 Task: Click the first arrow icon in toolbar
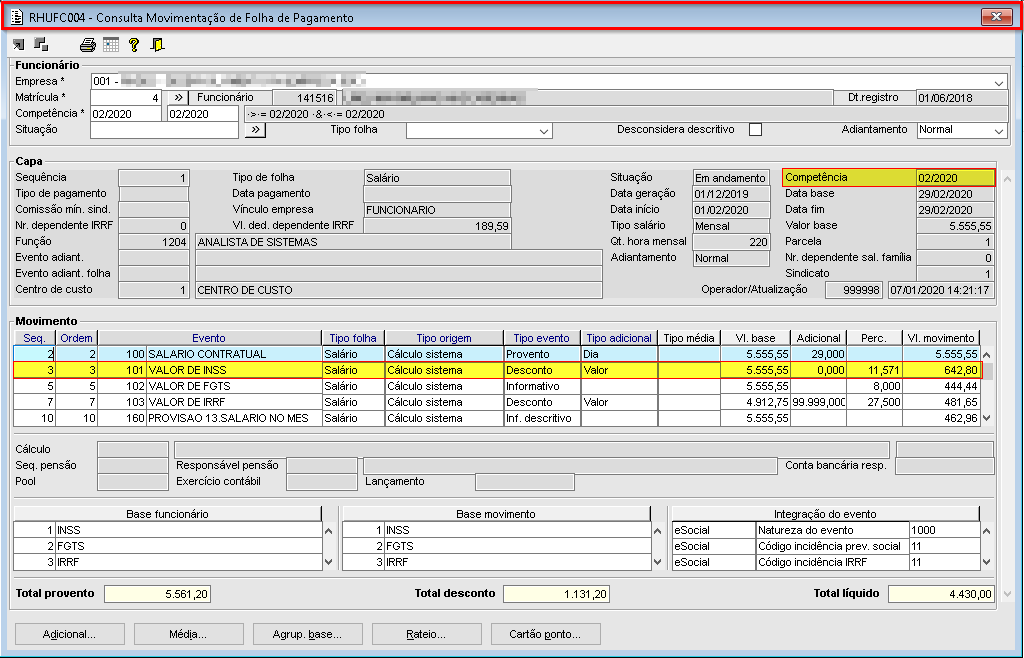coord(19,44)
